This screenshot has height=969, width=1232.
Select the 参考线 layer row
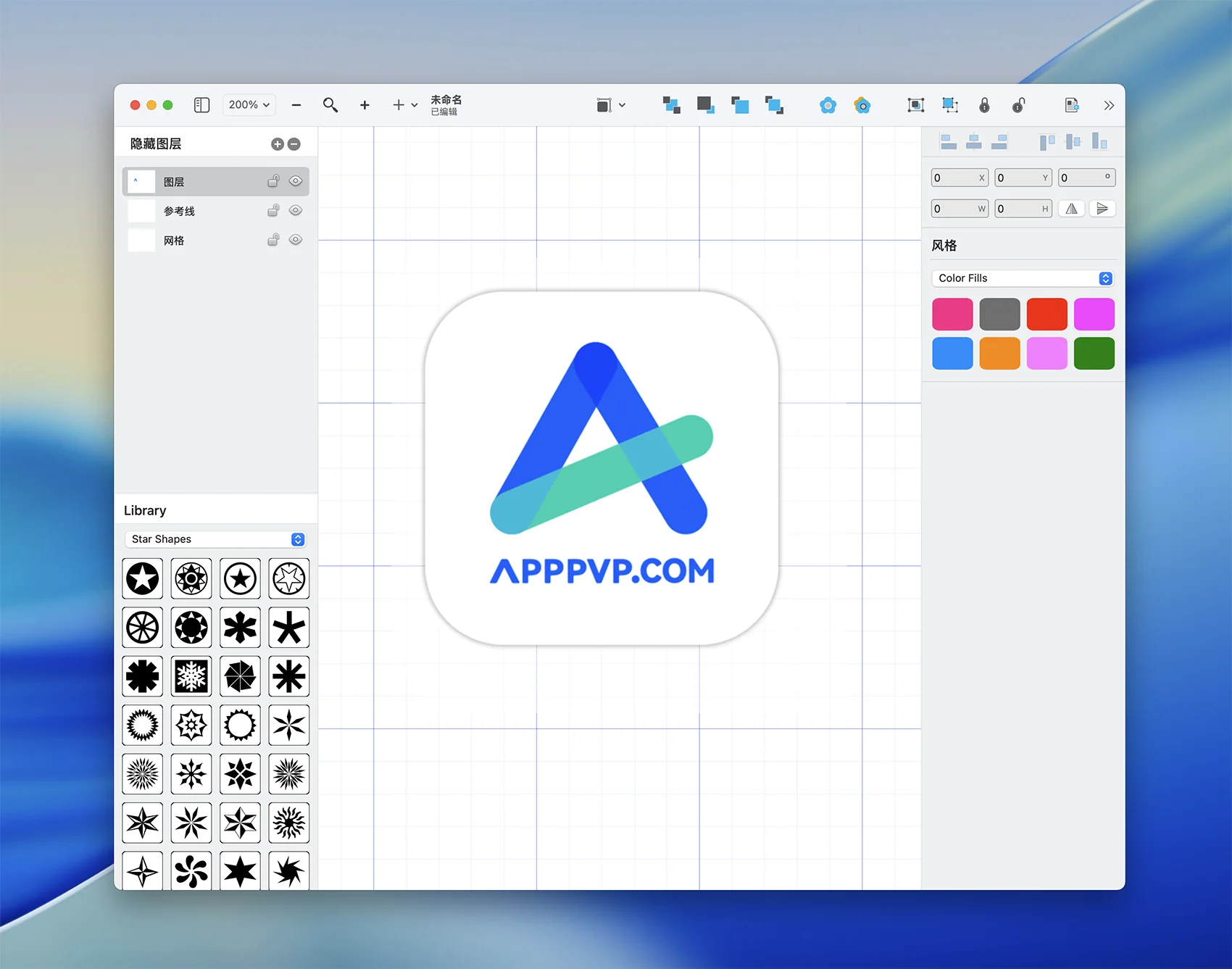coord(216,211)
